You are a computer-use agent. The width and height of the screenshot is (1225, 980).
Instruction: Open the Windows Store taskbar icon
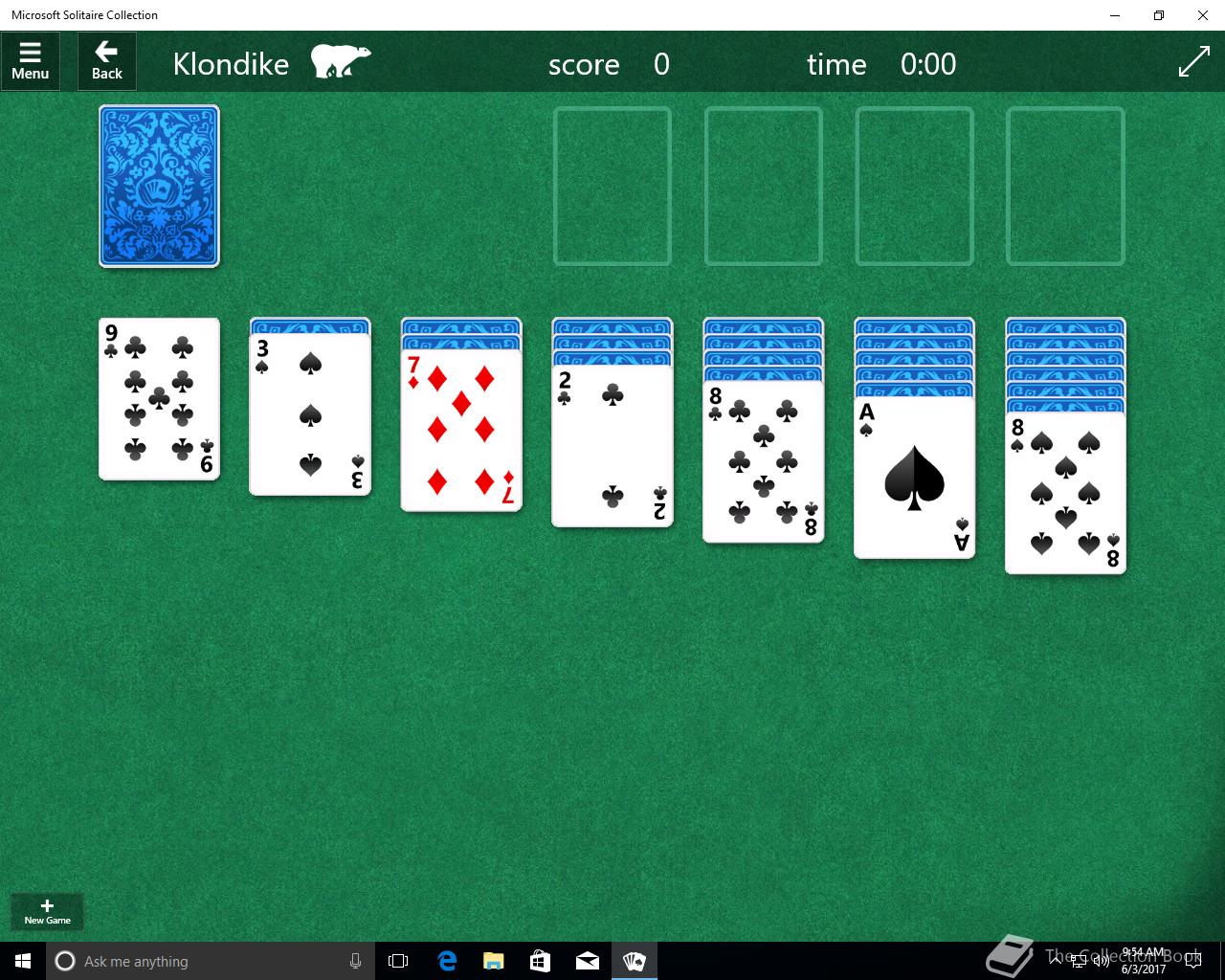tap(541, 961)
